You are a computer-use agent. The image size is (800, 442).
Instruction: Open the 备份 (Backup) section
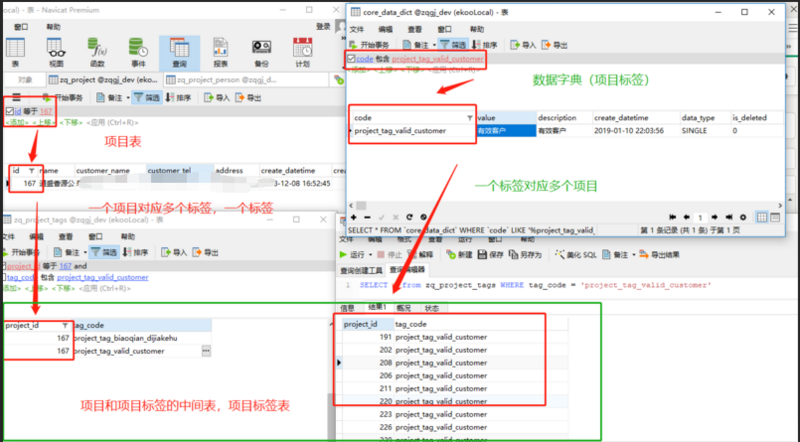point(261,53)
